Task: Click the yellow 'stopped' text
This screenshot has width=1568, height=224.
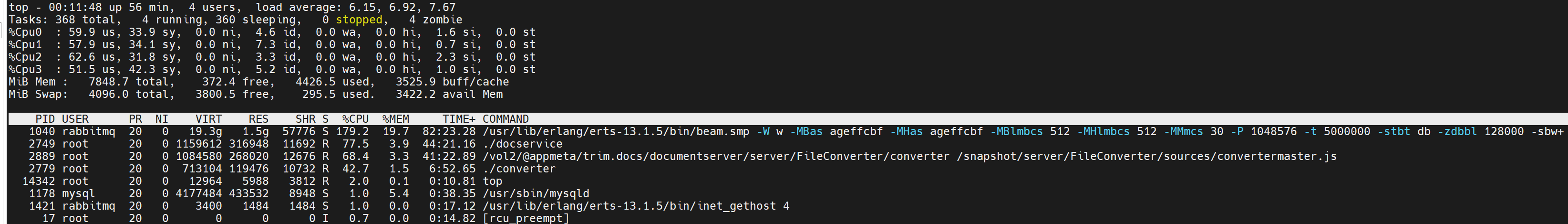Action: pos(359,20)
